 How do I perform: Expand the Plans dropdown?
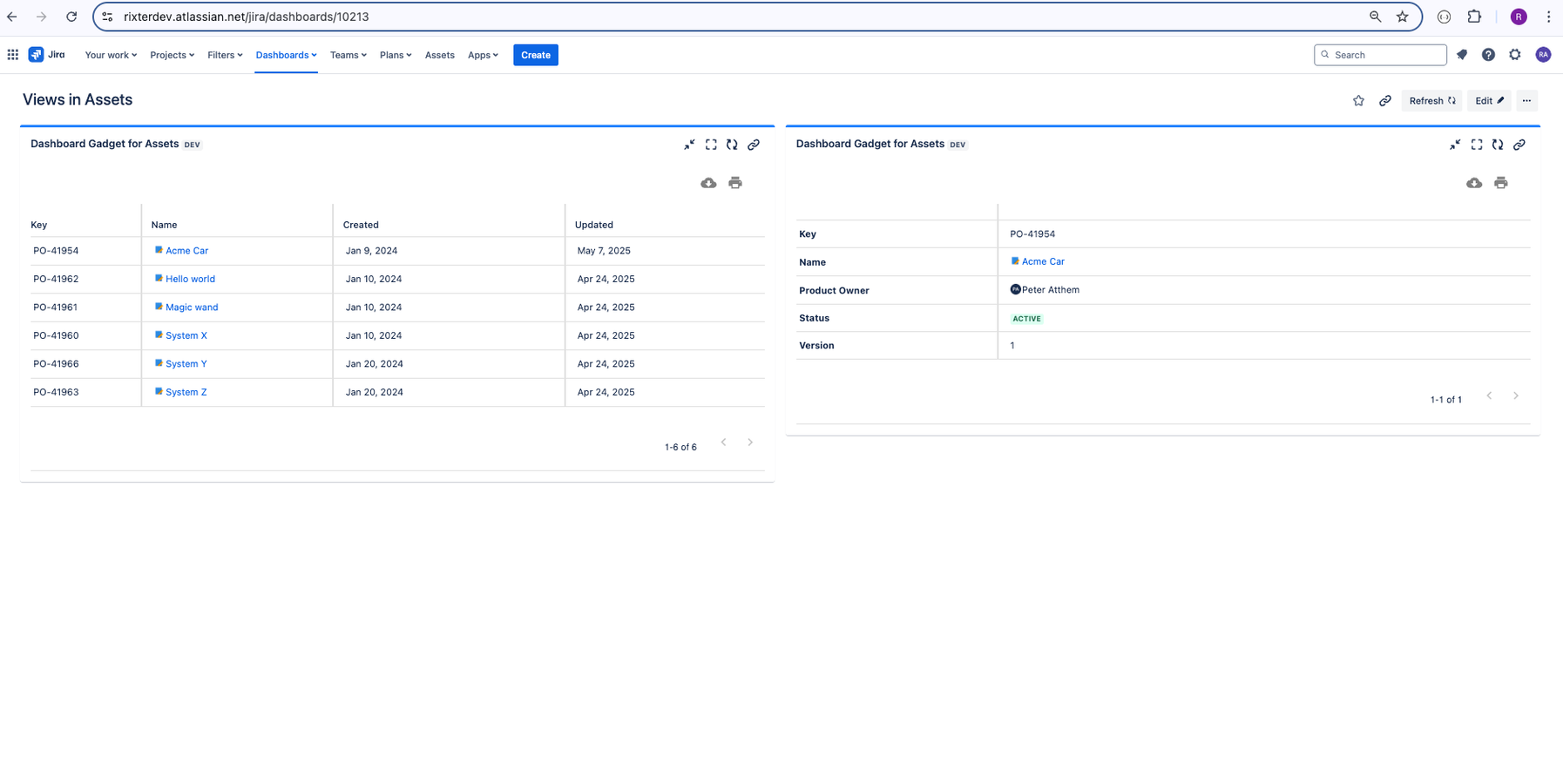396,55
